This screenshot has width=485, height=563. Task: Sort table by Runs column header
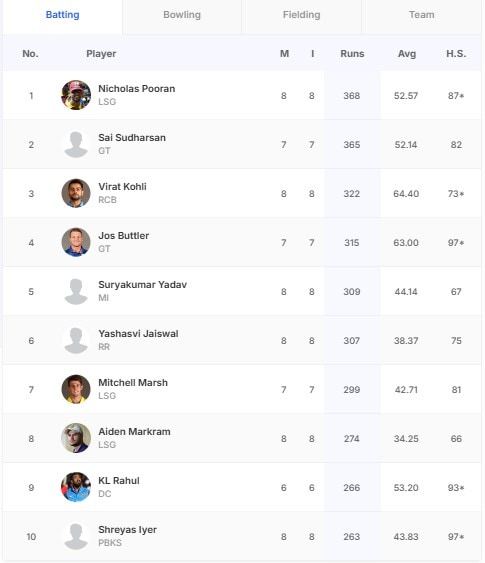[352, 54]
